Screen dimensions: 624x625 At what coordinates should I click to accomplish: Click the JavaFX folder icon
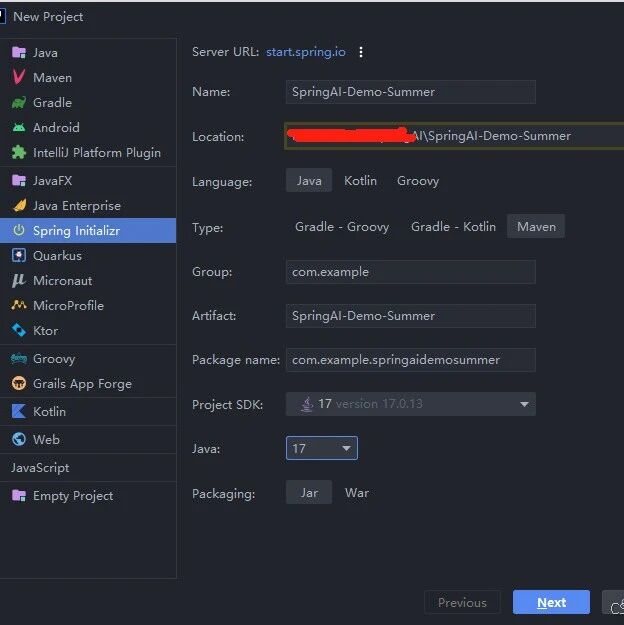[x=19, y=181]
